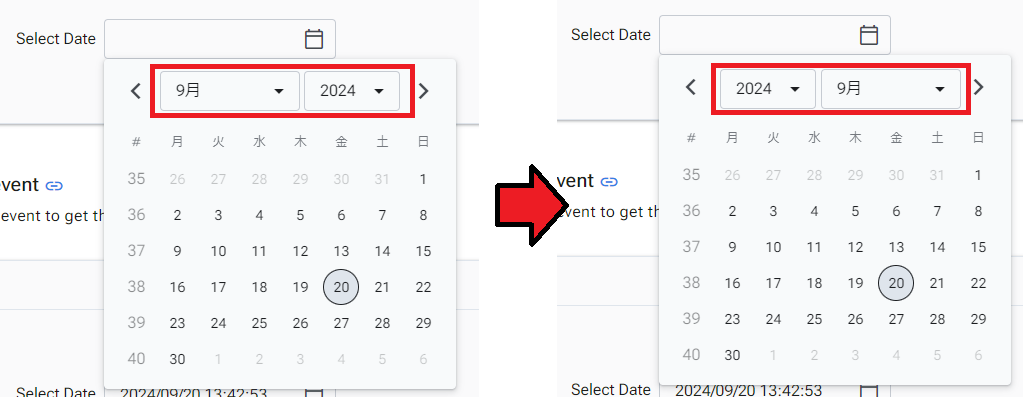Select highlighted day 20 in left calendar
The image size is (1023, 397).
pyautogui.click(x=341, y=287)
